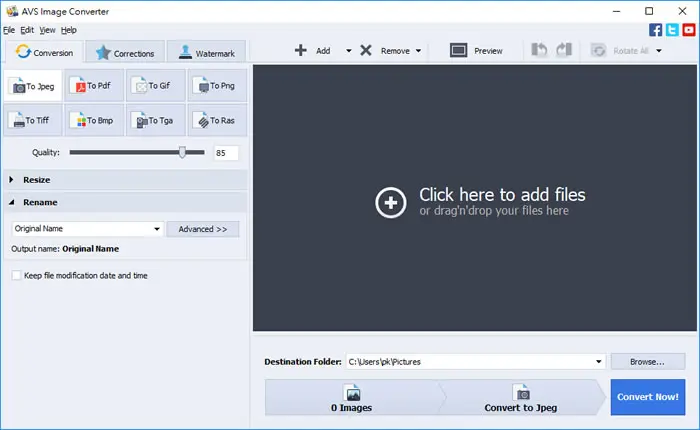Select the To Tga format
Viewport: 700px width, 430px height.
pyautogui.click(x=155, y=121)
